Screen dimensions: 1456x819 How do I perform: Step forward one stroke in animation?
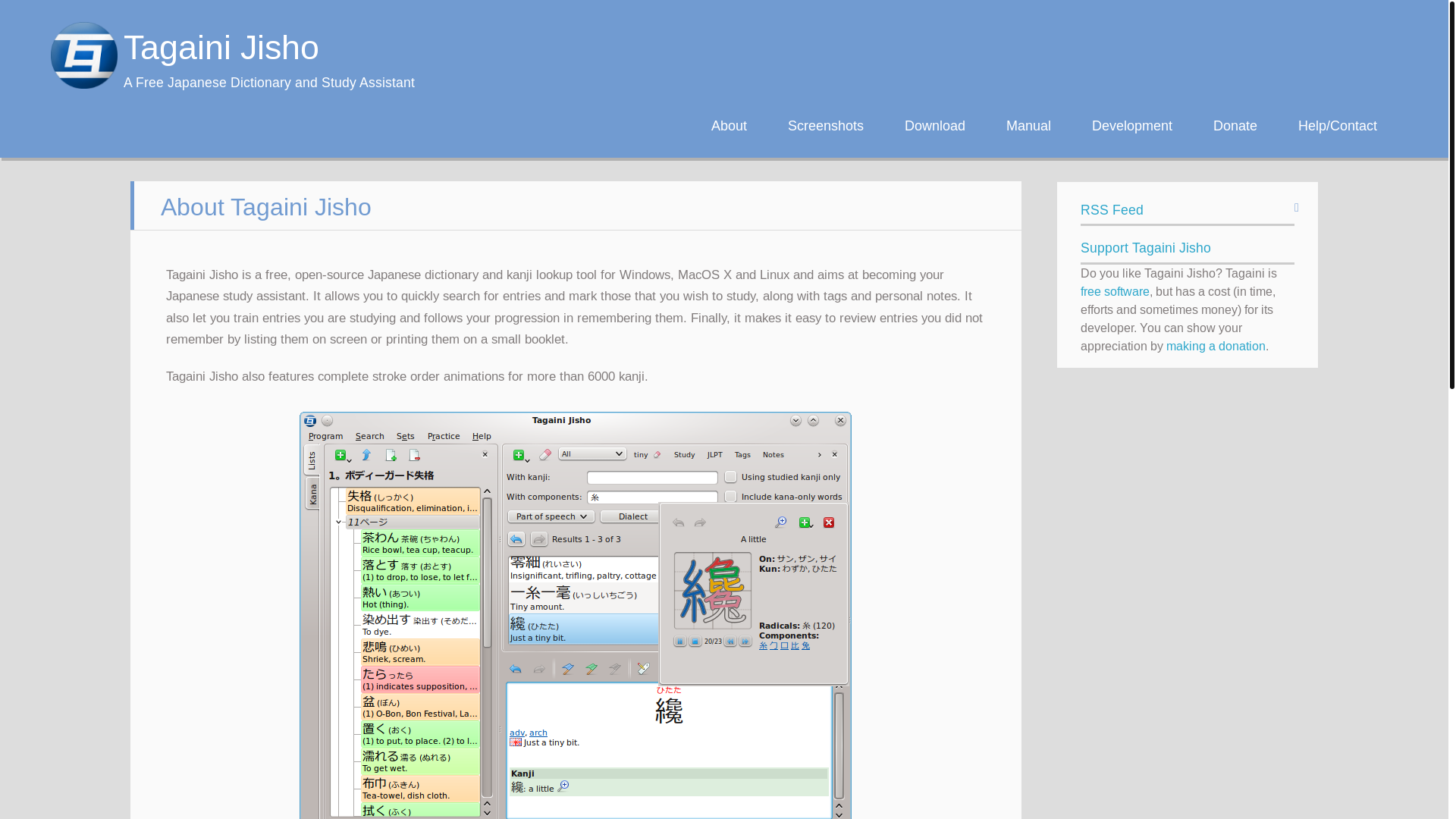click(x=745, y=642)
